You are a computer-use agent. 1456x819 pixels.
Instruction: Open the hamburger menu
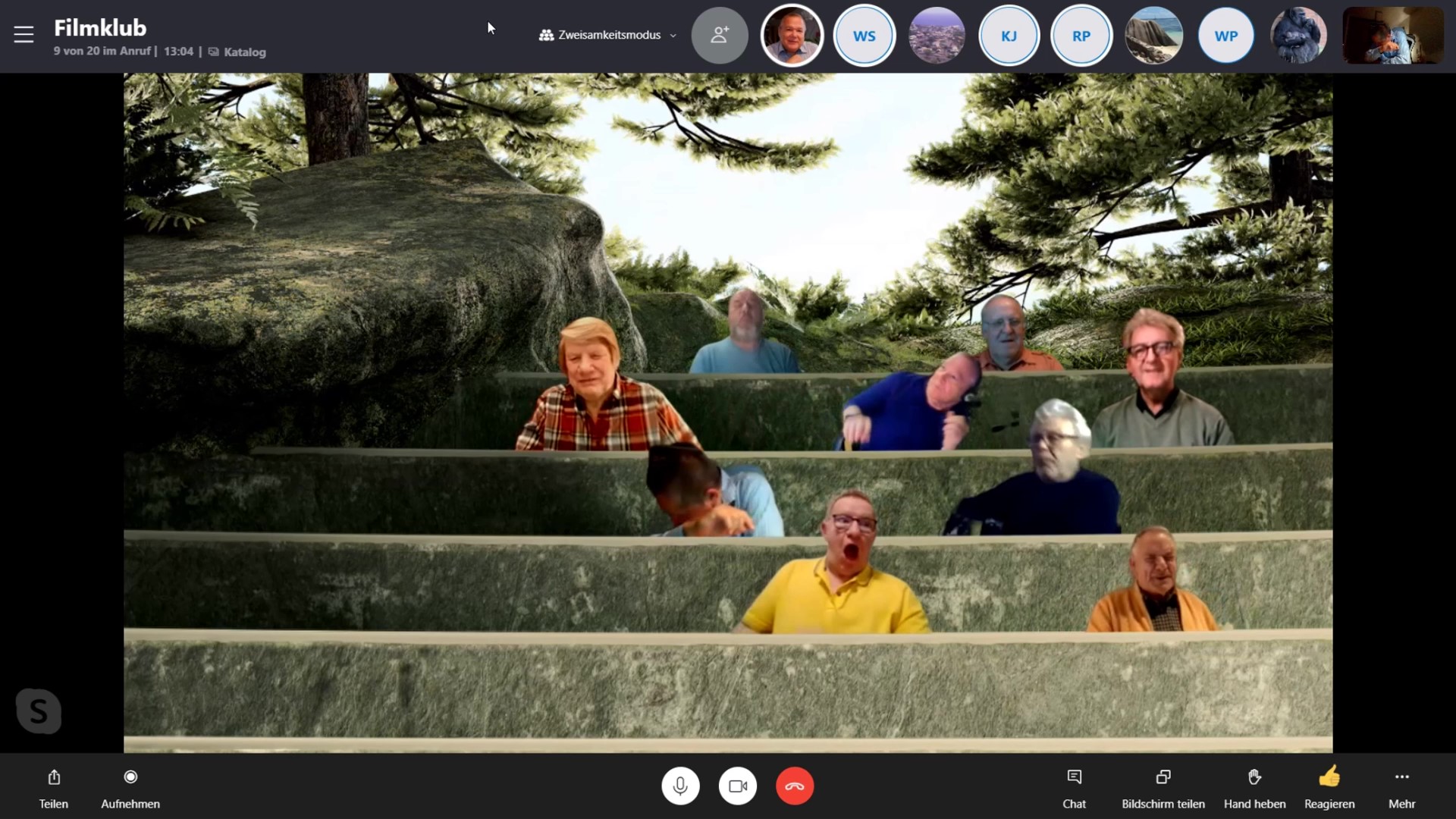click(24, 35)
